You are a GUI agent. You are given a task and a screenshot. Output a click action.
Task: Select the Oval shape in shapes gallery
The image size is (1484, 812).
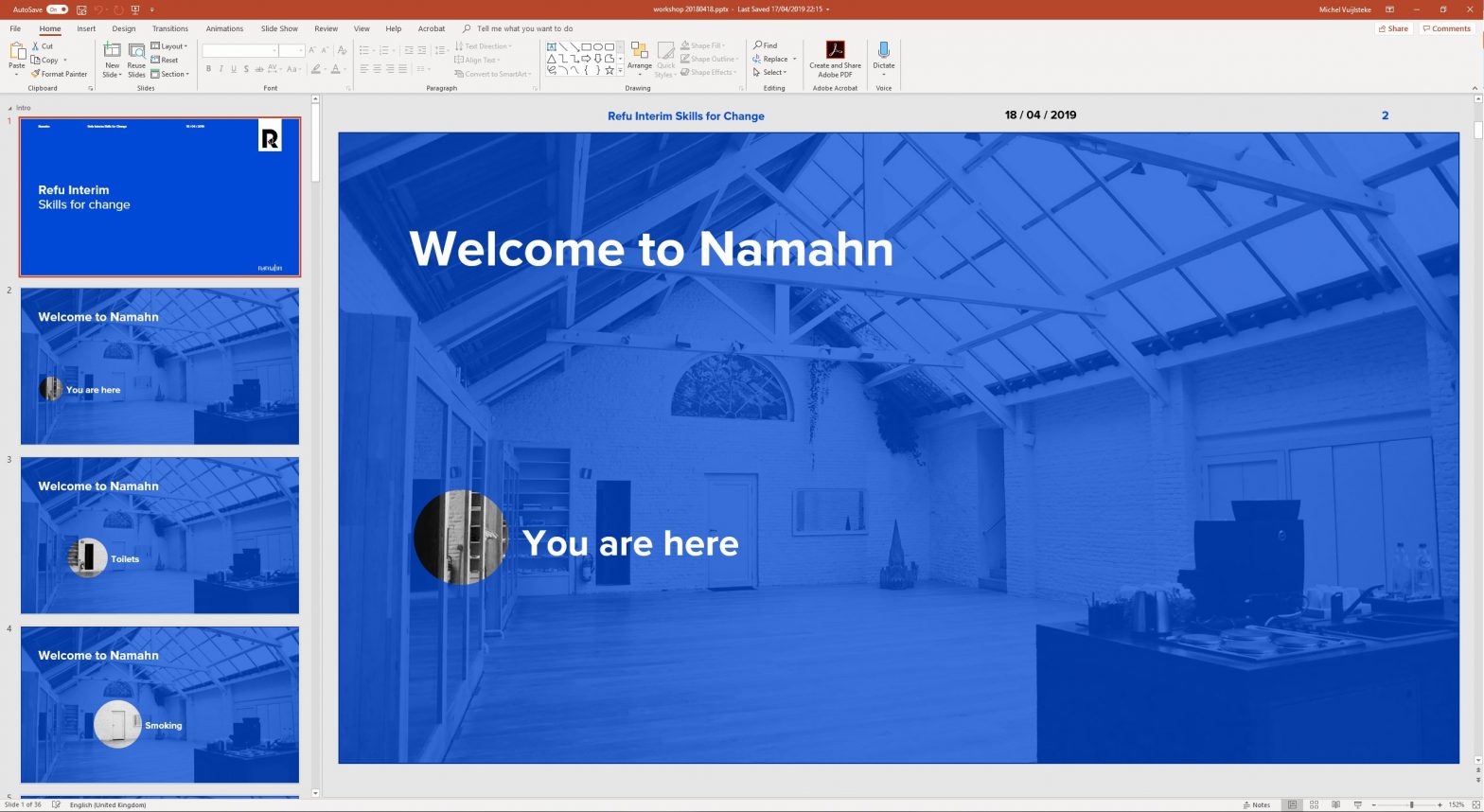[x=598, y=46]
